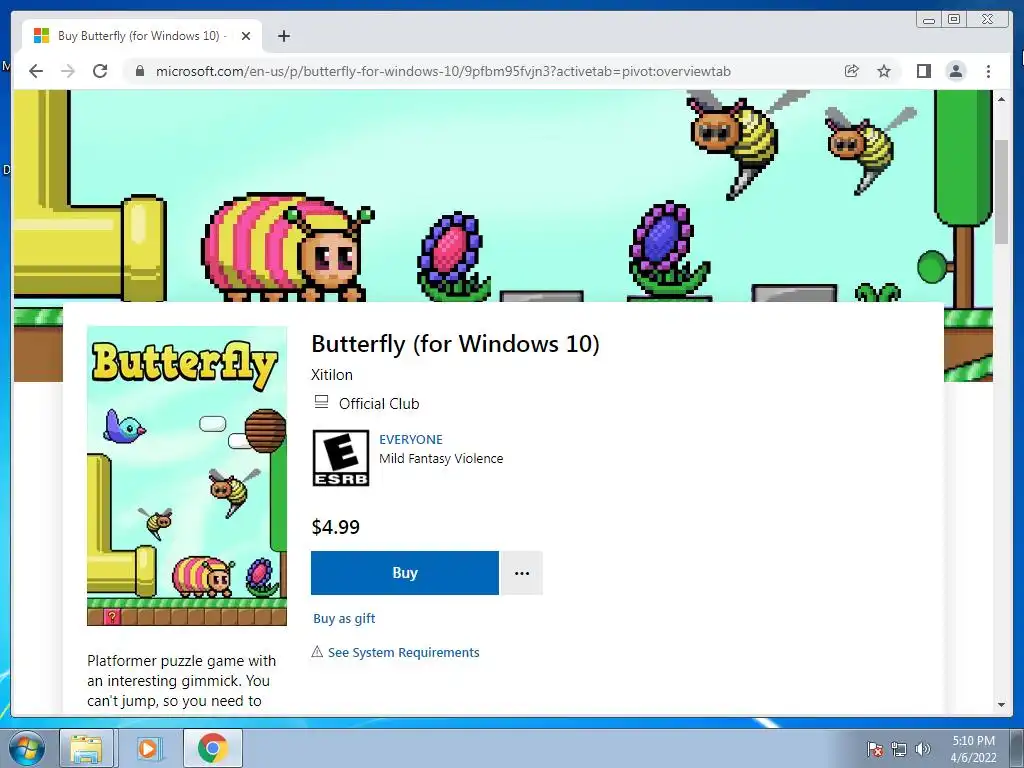Click the Buy as gift link
Viewport: 1024px width, 768px height.
(344, 618)
